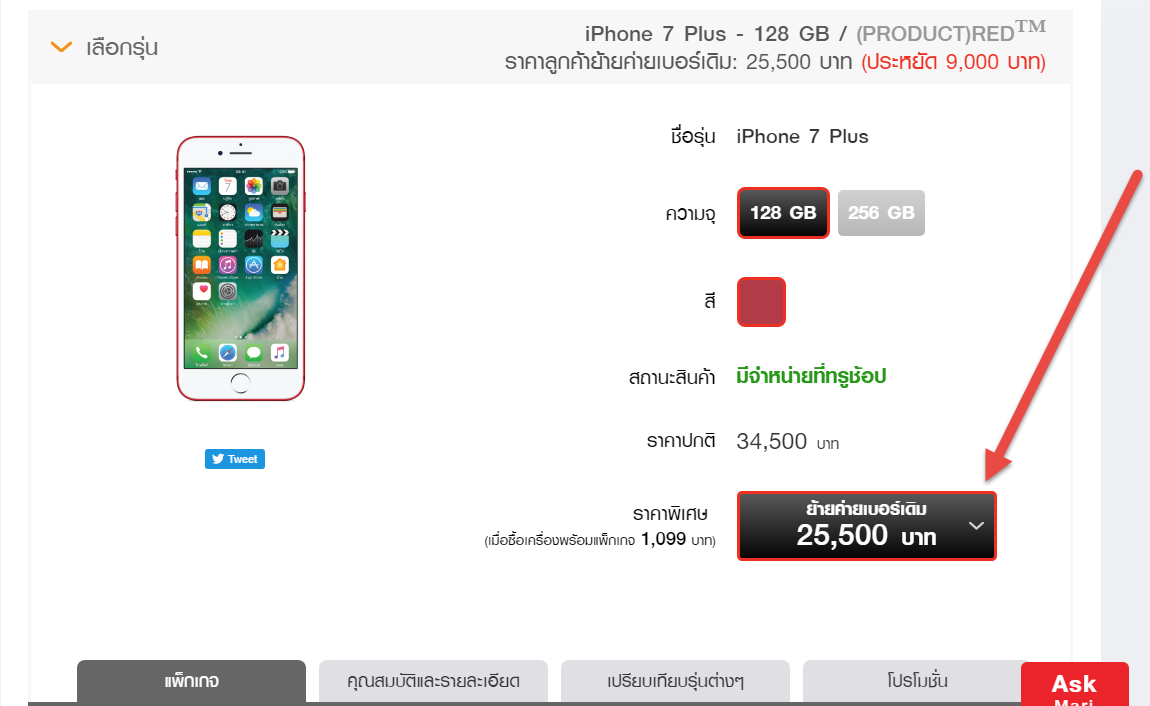Screen dimensions: 1150x706
Task: Collapse the เลือกรุ่น section with orange chevron
Action: (62, 47)
